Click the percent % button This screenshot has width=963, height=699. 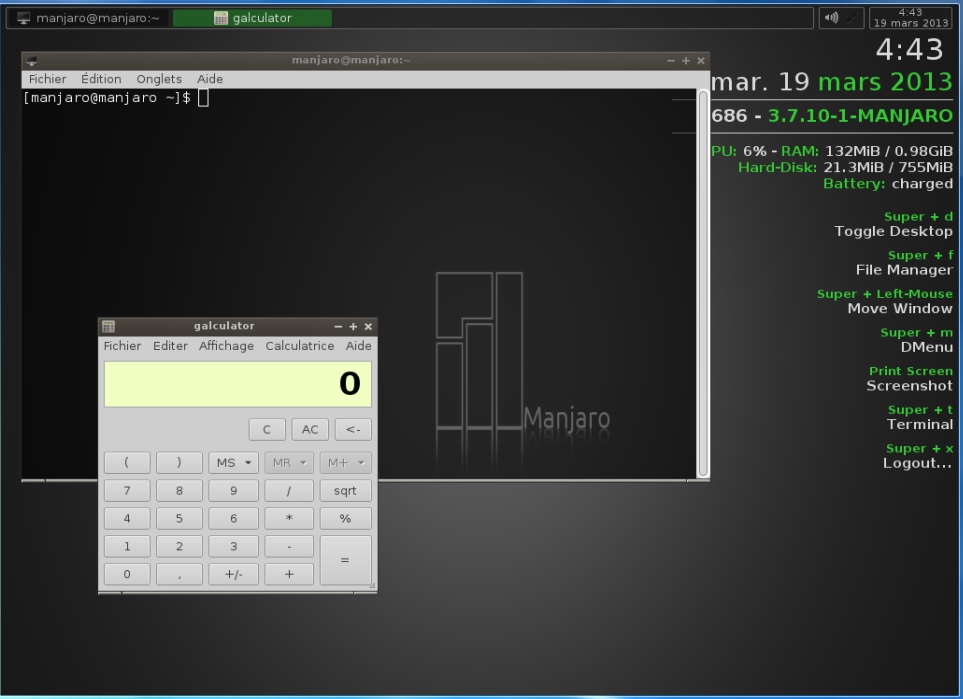(345, 518)
